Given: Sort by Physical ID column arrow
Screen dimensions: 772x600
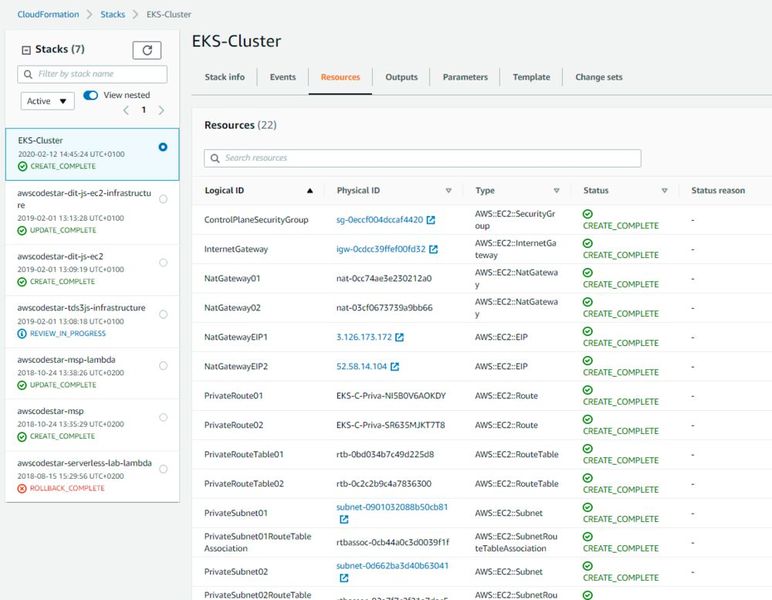Looking at the screenshot, I should pos(449,191).
